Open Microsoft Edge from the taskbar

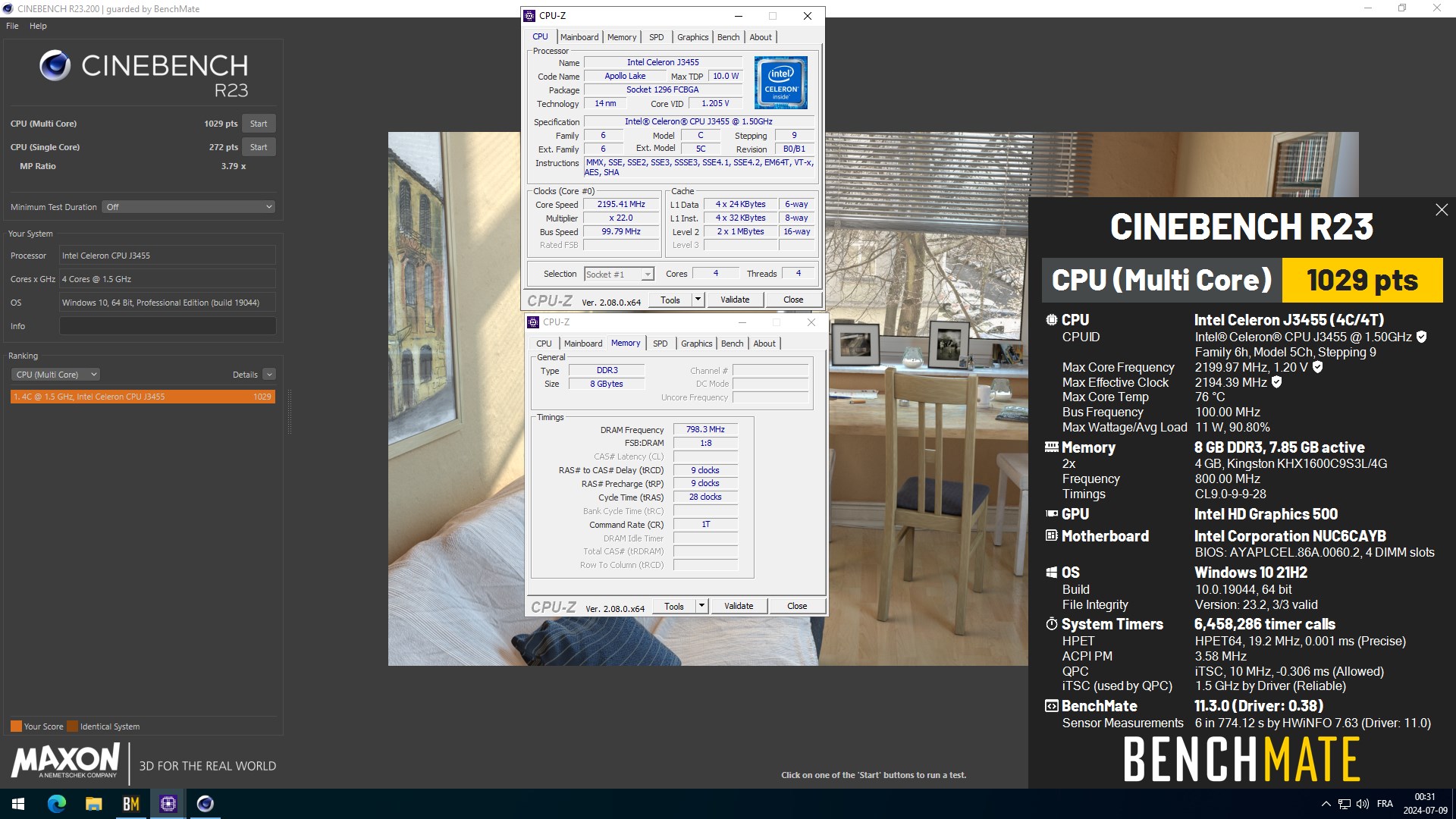[x=57, y=804]
